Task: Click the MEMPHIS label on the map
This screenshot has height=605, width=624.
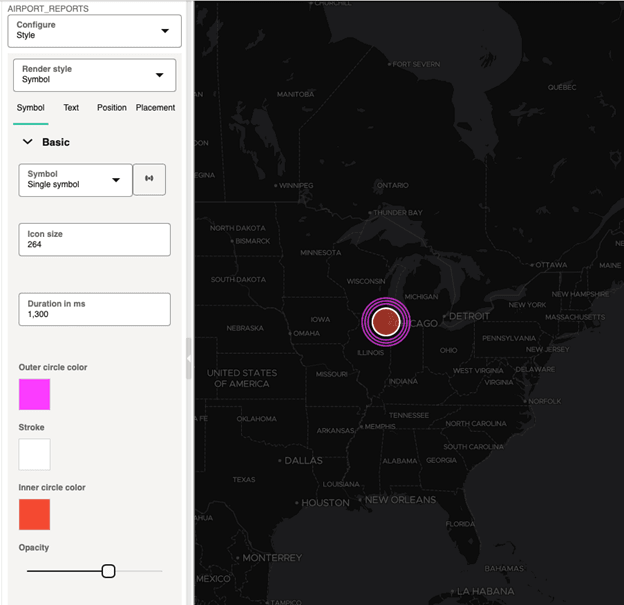Action: [x=380, y=426]
